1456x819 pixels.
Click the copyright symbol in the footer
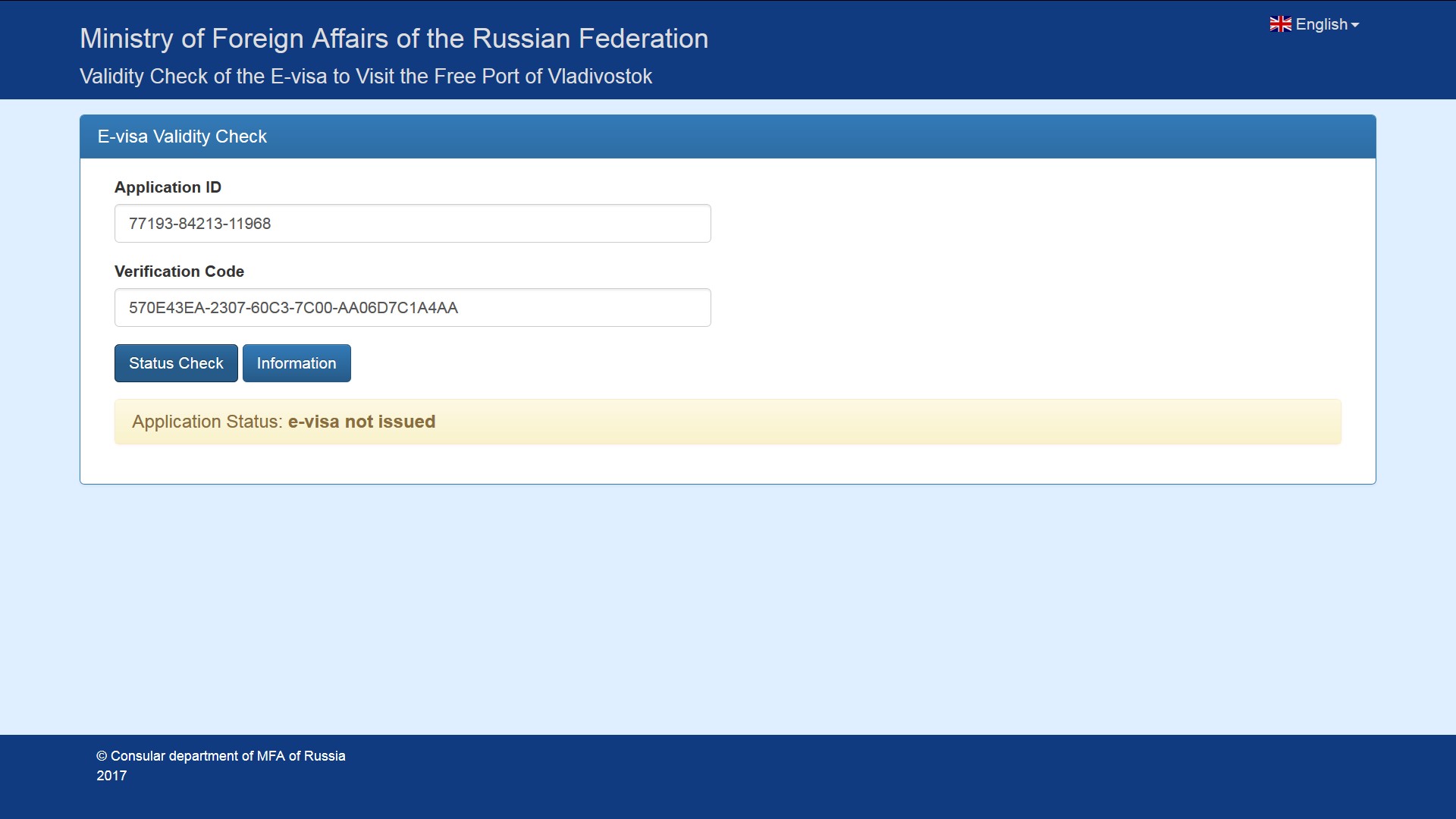click(x=102, y=756)
